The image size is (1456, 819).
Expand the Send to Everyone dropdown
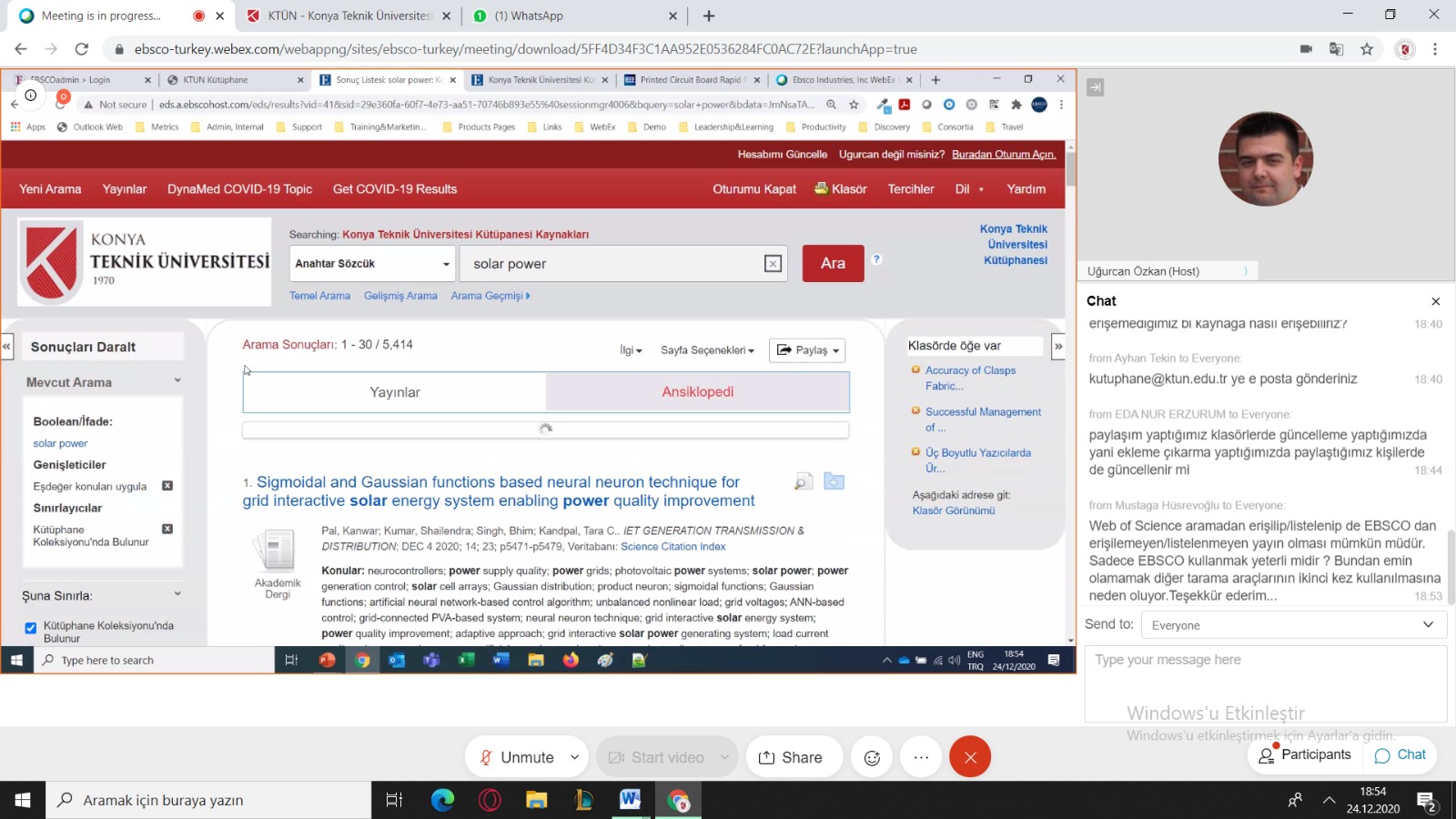[1292, 625]
